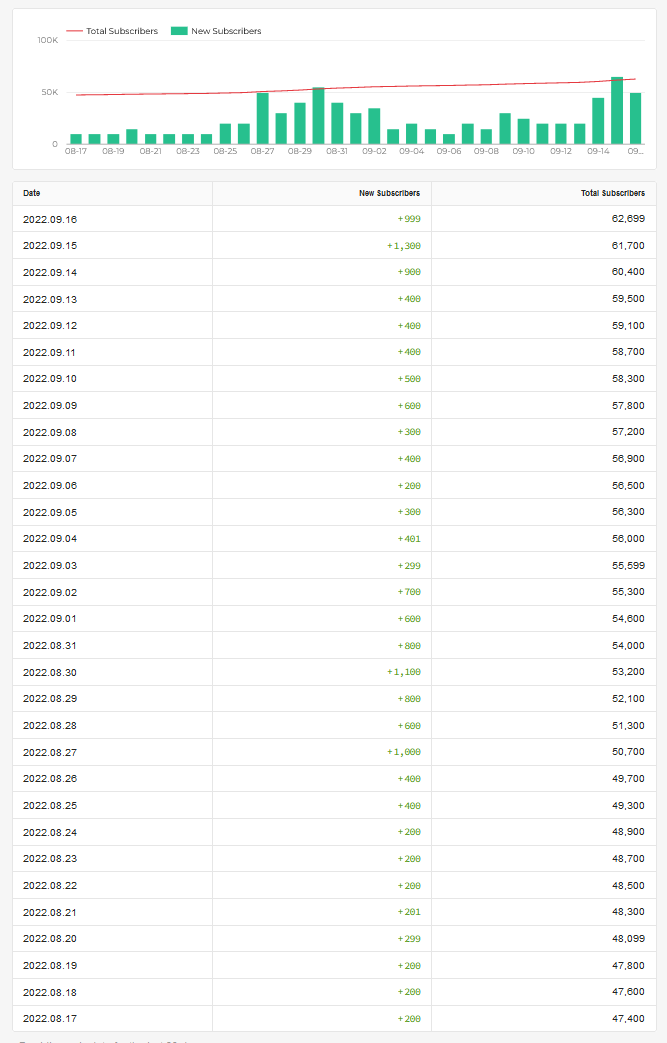Click the +1,000 value for 2022.08.27
Screen dimensions: 667x1043
404,752
